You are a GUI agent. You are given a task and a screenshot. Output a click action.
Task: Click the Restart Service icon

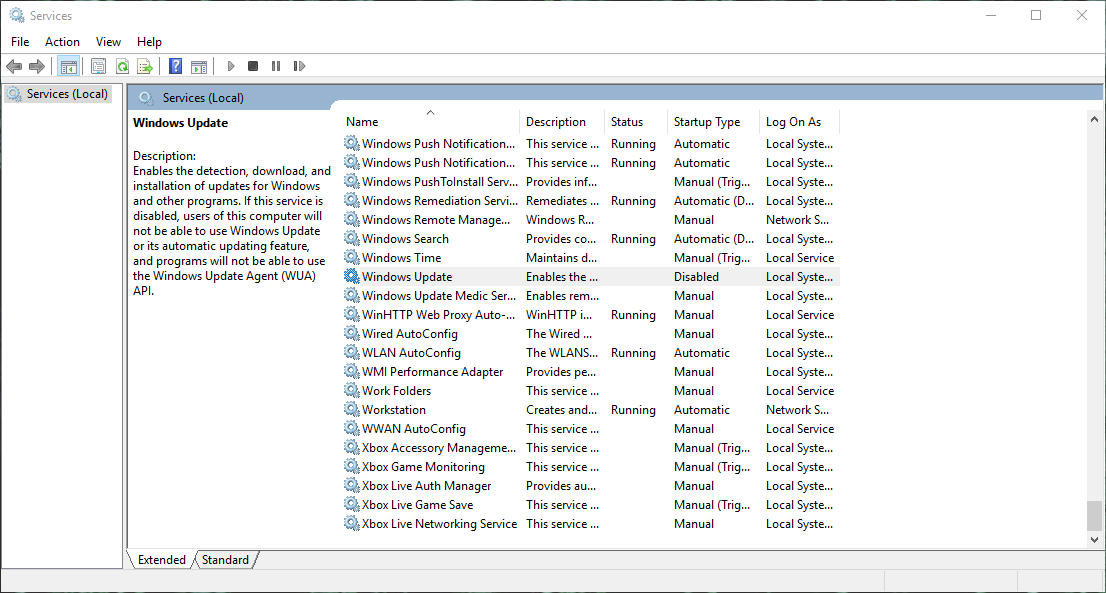coord(299,66)
